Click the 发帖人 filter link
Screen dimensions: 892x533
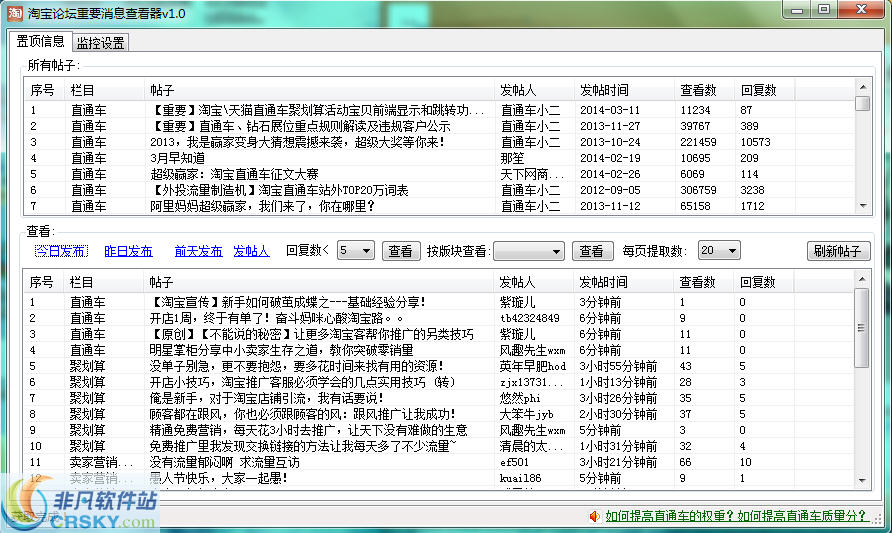tap(251, 251)
